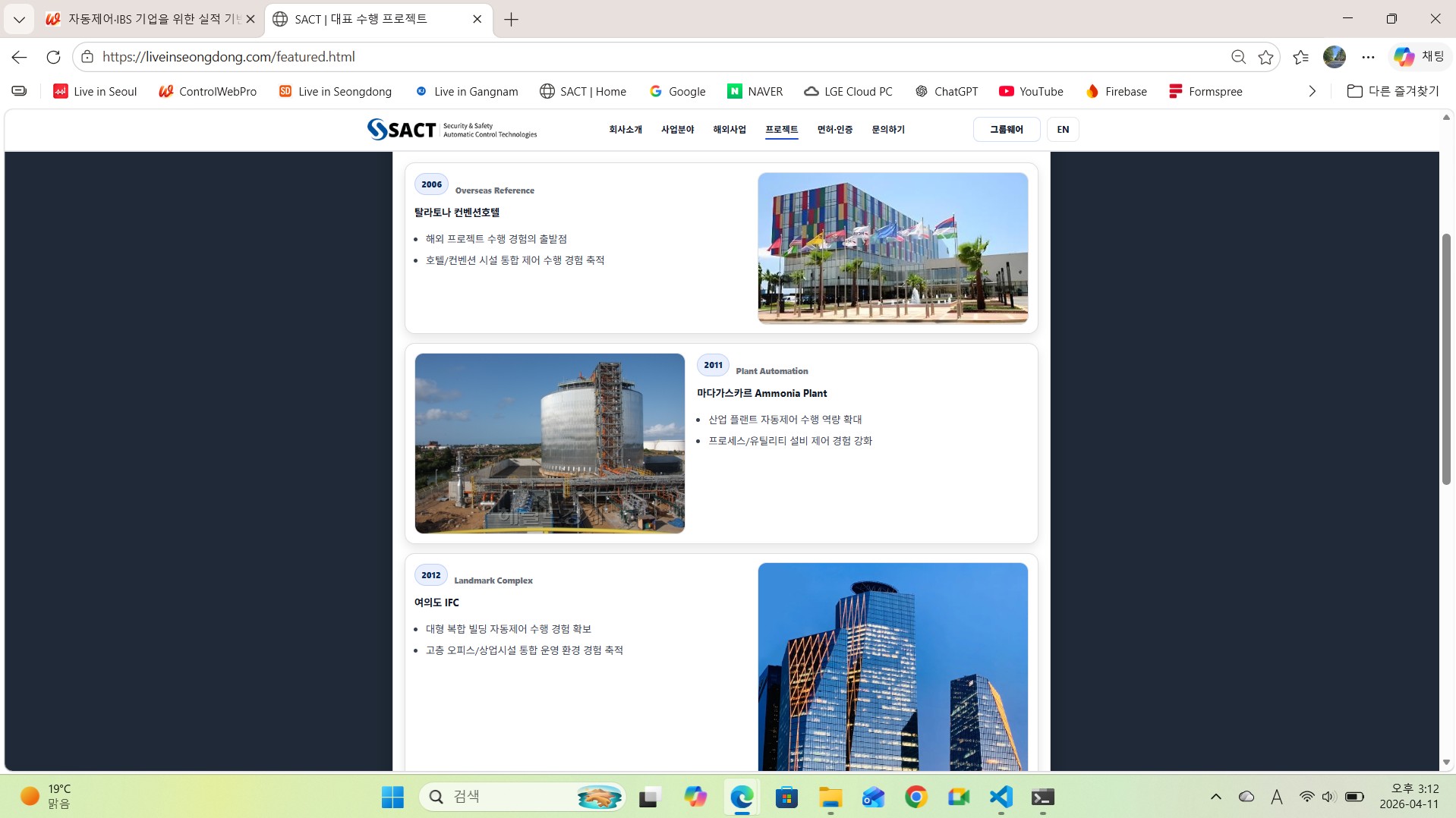The width and height of the screenshot is (1456, 818).
Task: Open Visual Studio Code from the taskbar
Action: [1001, 797]
